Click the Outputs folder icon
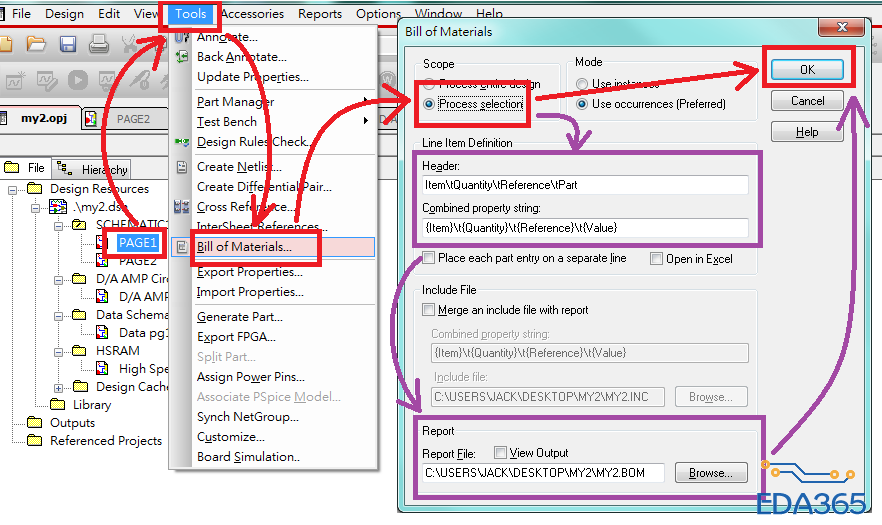882x525 pixels. click(34, 422)
